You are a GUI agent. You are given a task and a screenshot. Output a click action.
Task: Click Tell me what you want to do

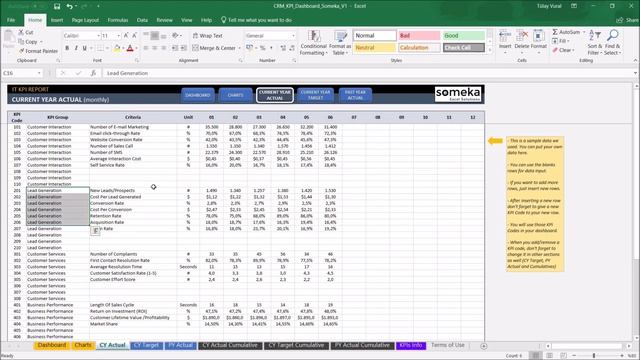coord(256,20)
